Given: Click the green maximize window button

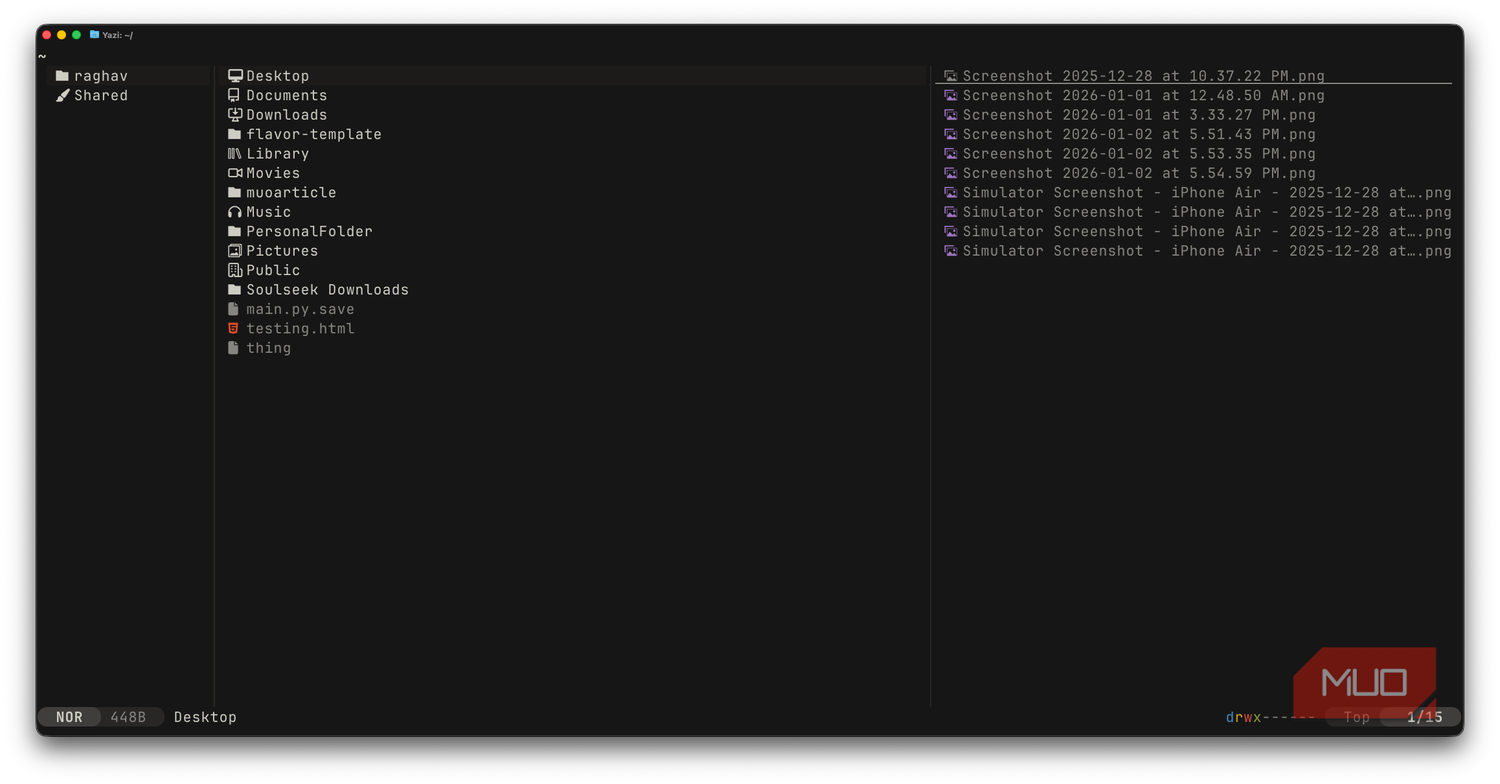Looking at the screenshot, I should [x=76, y=34].
